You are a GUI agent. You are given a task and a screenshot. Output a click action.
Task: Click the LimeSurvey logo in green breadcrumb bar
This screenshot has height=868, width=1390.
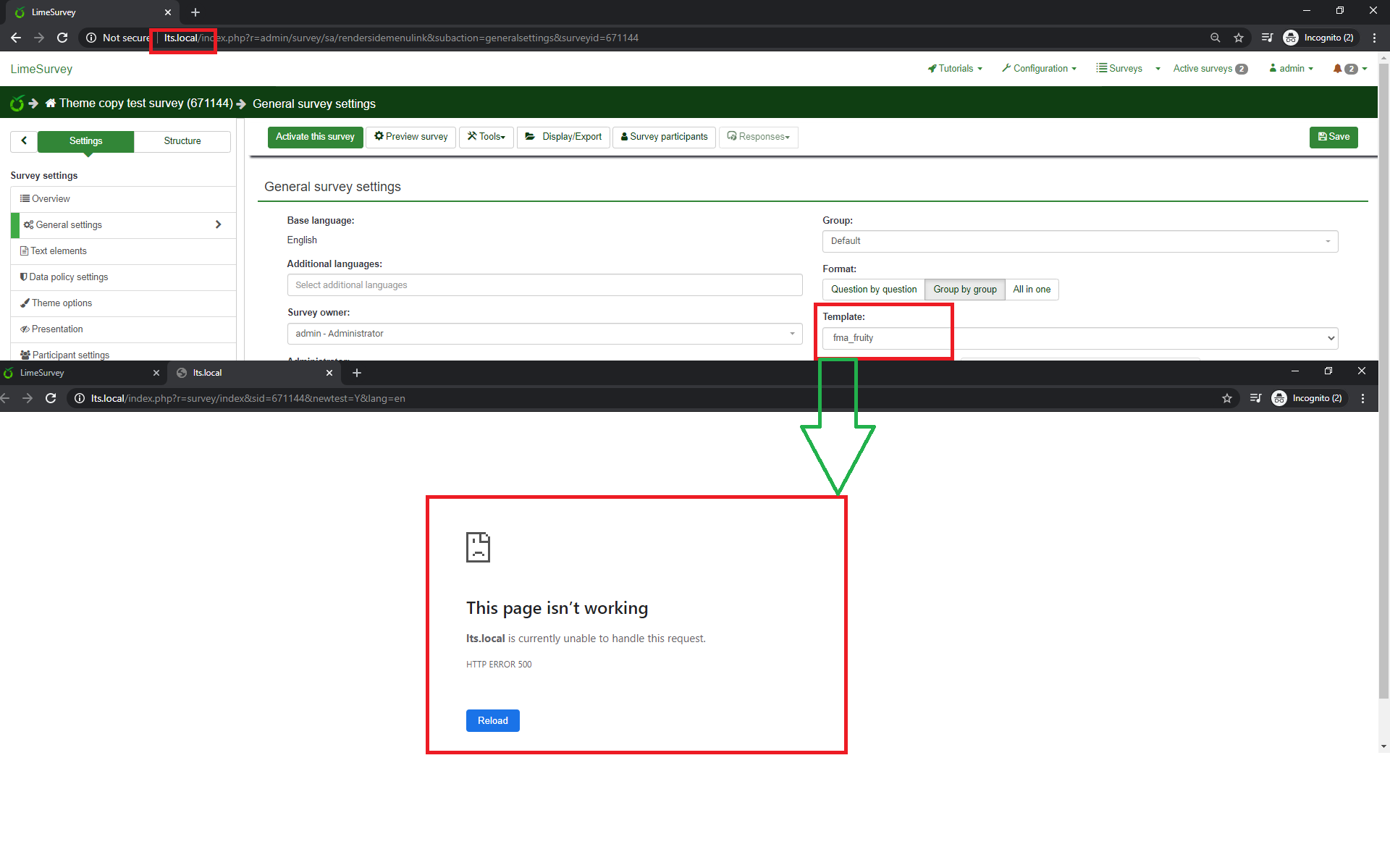[x=17, y=104]
